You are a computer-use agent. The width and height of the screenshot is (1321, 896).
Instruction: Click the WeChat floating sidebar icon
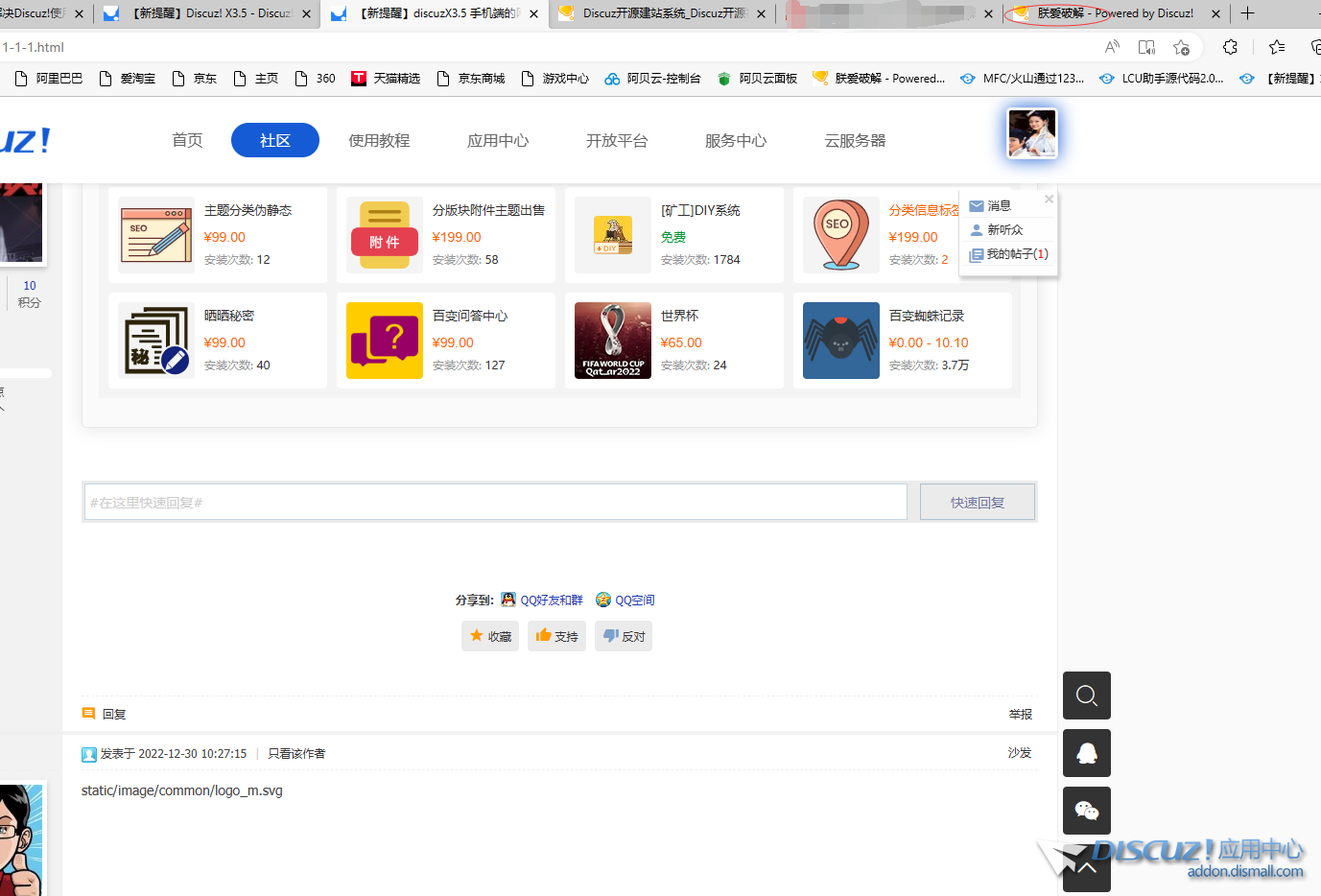pyautogui.click(x=1086, y=811)
